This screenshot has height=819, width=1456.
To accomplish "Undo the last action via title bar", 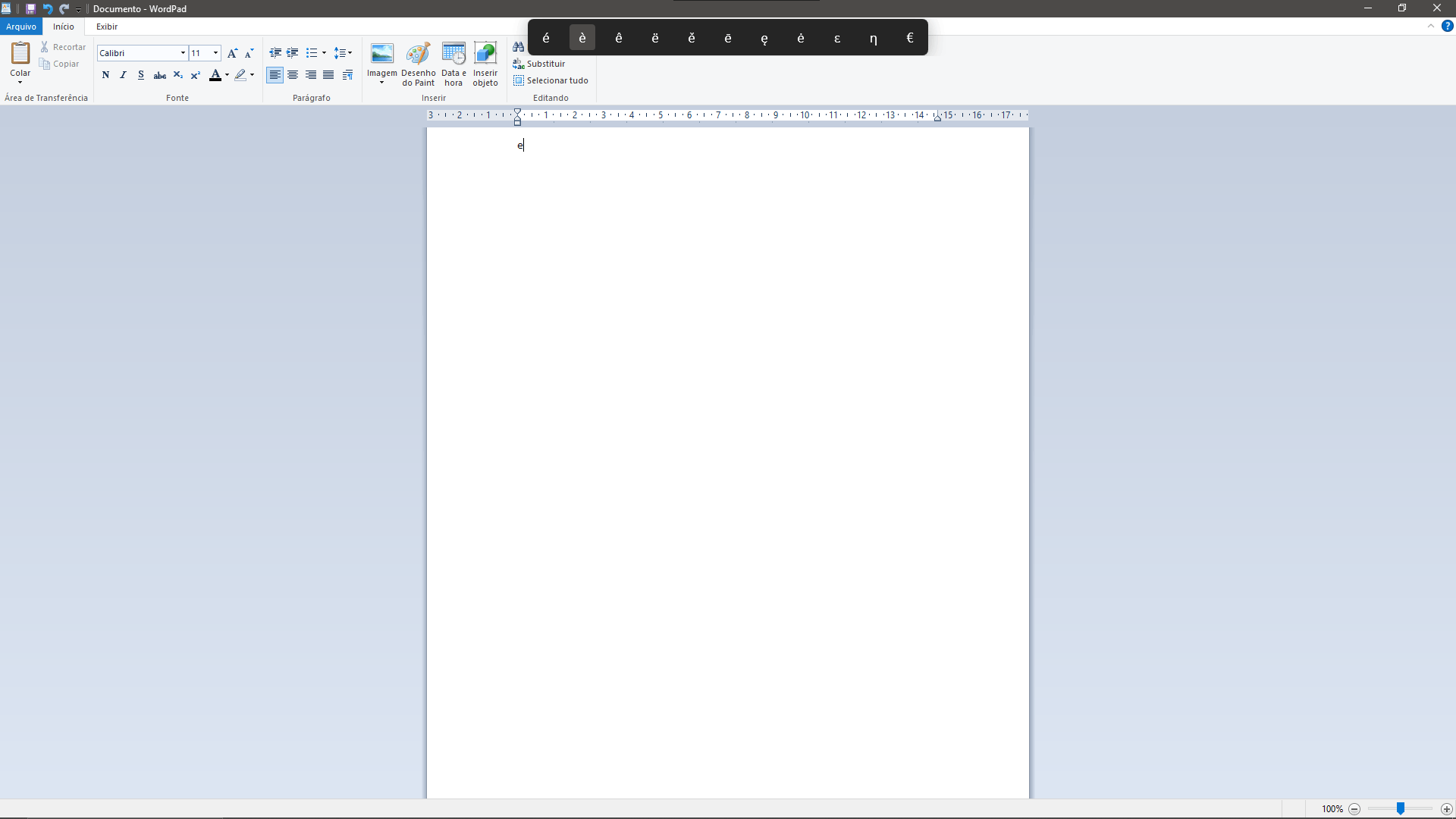I will [x=47, y=8].
